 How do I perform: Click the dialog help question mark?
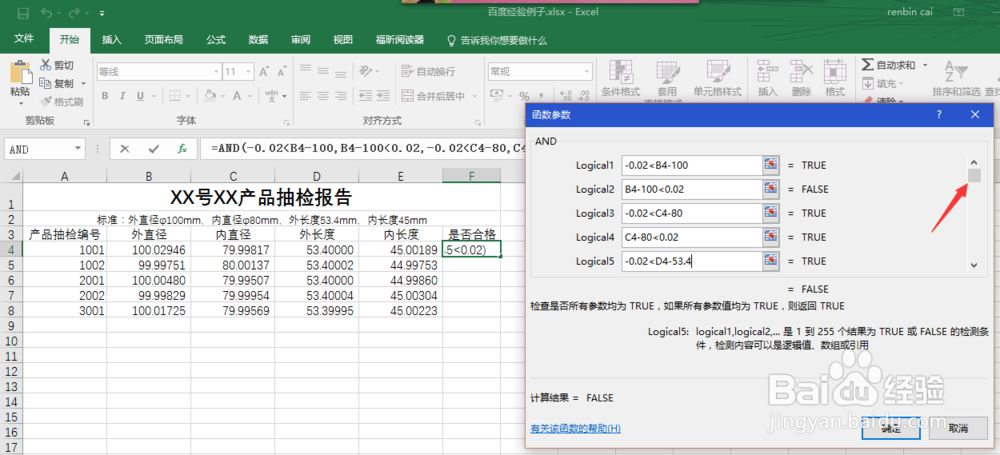[939, 115]
